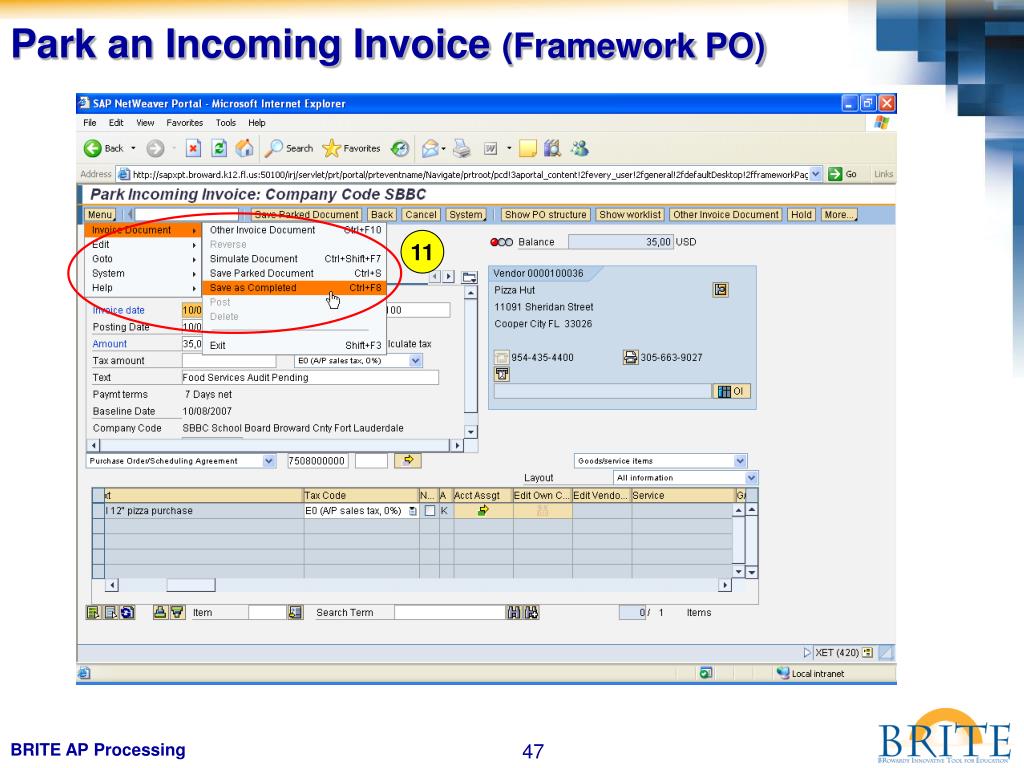Choose Exit from Invoice Document submenu
Image resolution: width=1024 pixels, height=768 pixels.
(295, 345)
